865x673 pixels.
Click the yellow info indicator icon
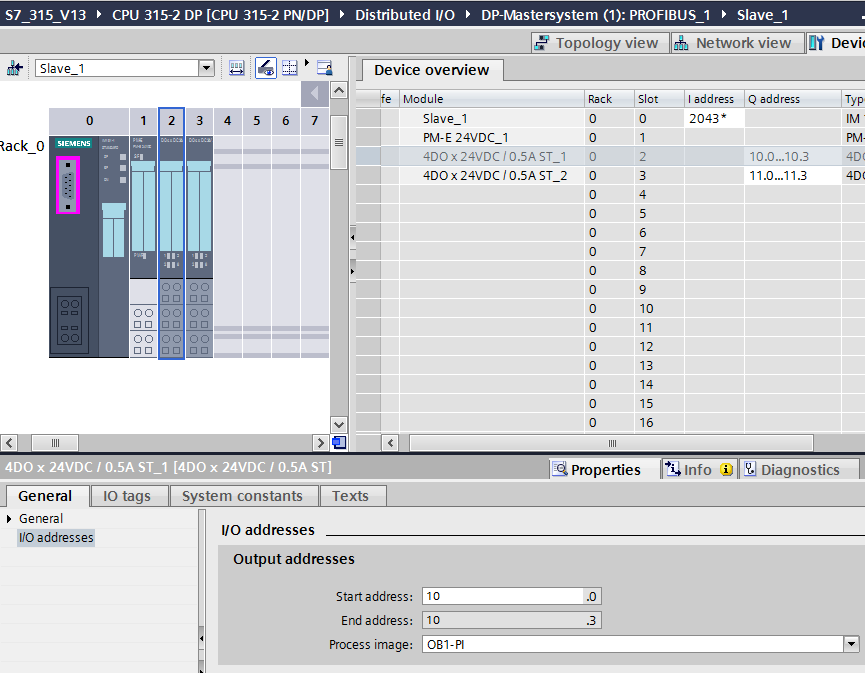pyautogui.click(x=727, y=469)
